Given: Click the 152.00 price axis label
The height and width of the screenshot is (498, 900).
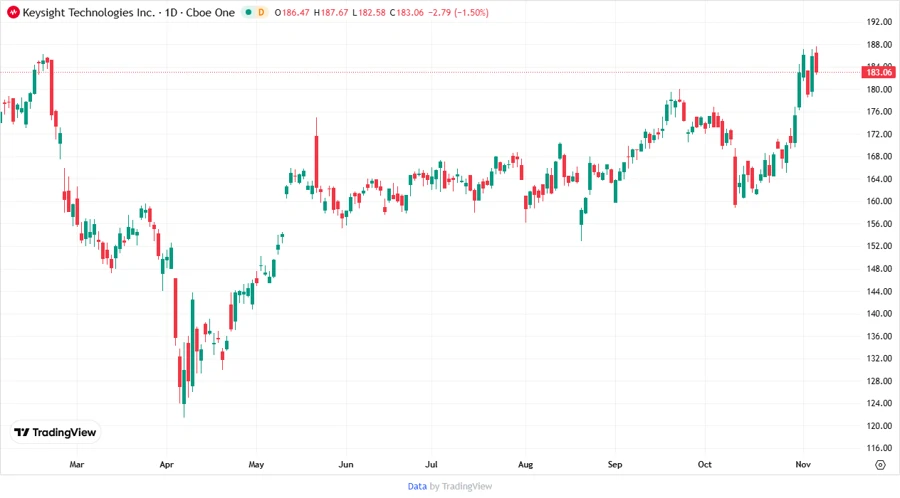Looking at the screenshot, I should click(x=879, y=246).
